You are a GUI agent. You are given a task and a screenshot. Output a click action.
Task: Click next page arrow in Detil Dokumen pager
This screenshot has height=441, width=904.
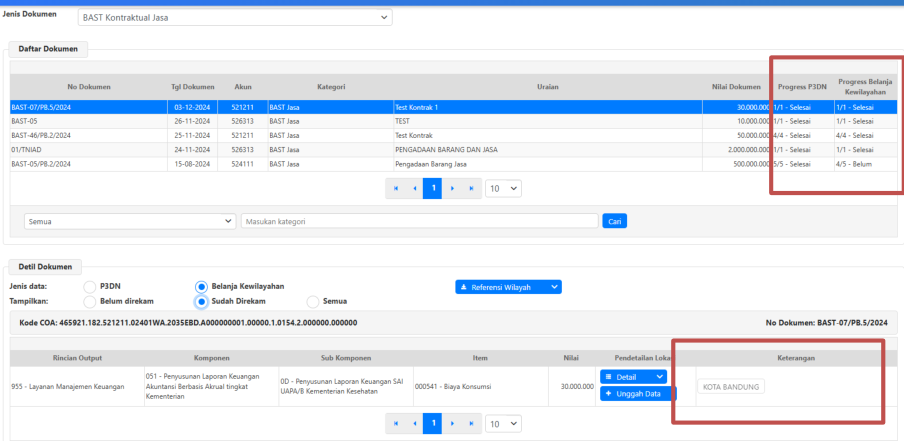pos(451,424)
